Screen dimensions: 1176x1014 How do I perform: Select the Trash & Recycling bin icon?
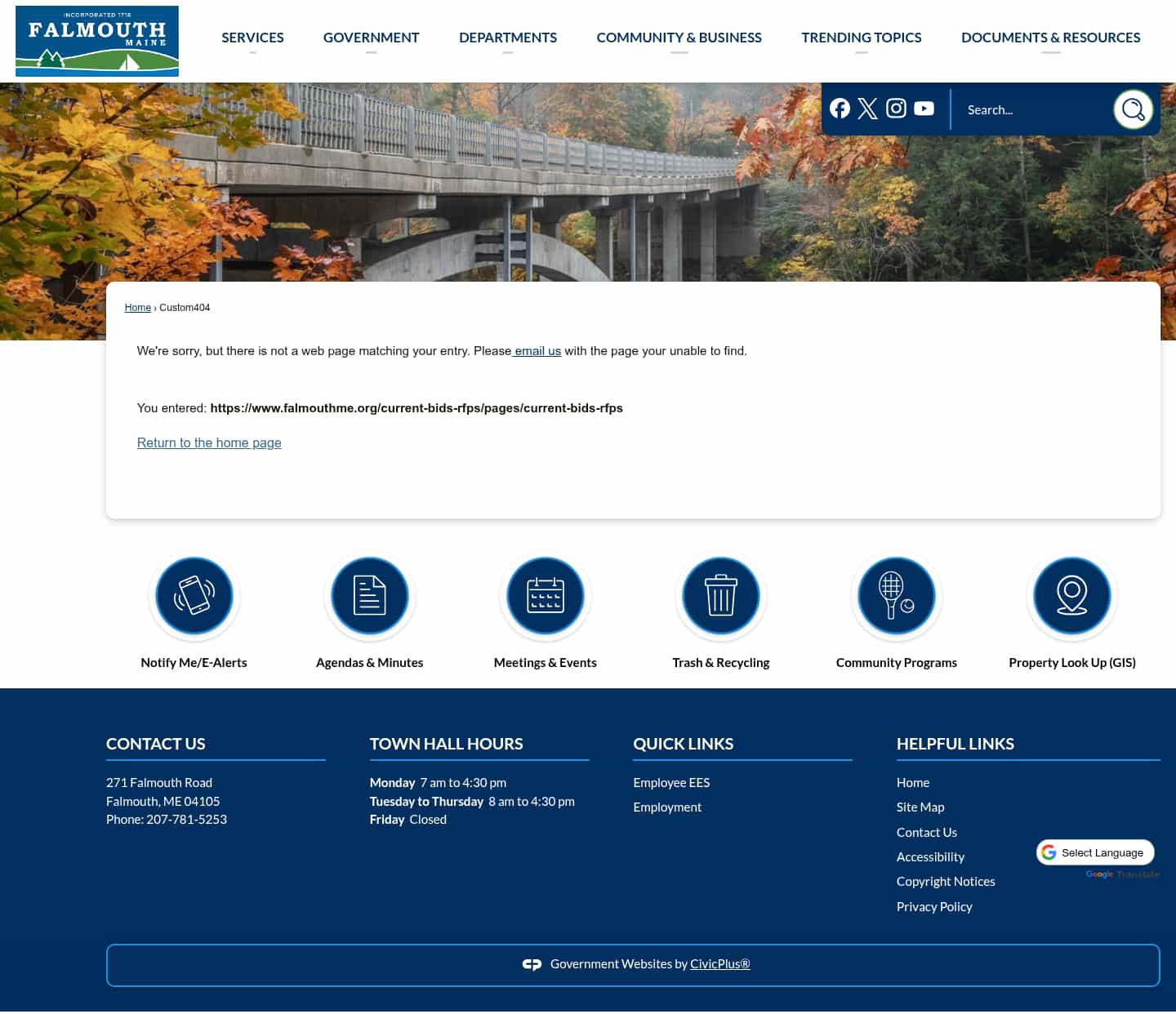(721, 596)
